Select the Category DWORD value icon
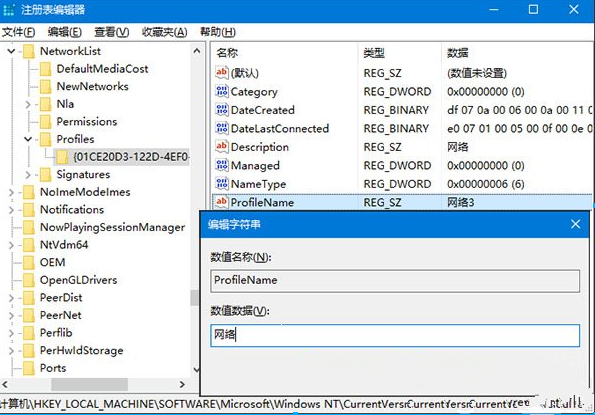Viewport: 595px width, 415px height. pyautogui.click(x=222, y=91)
